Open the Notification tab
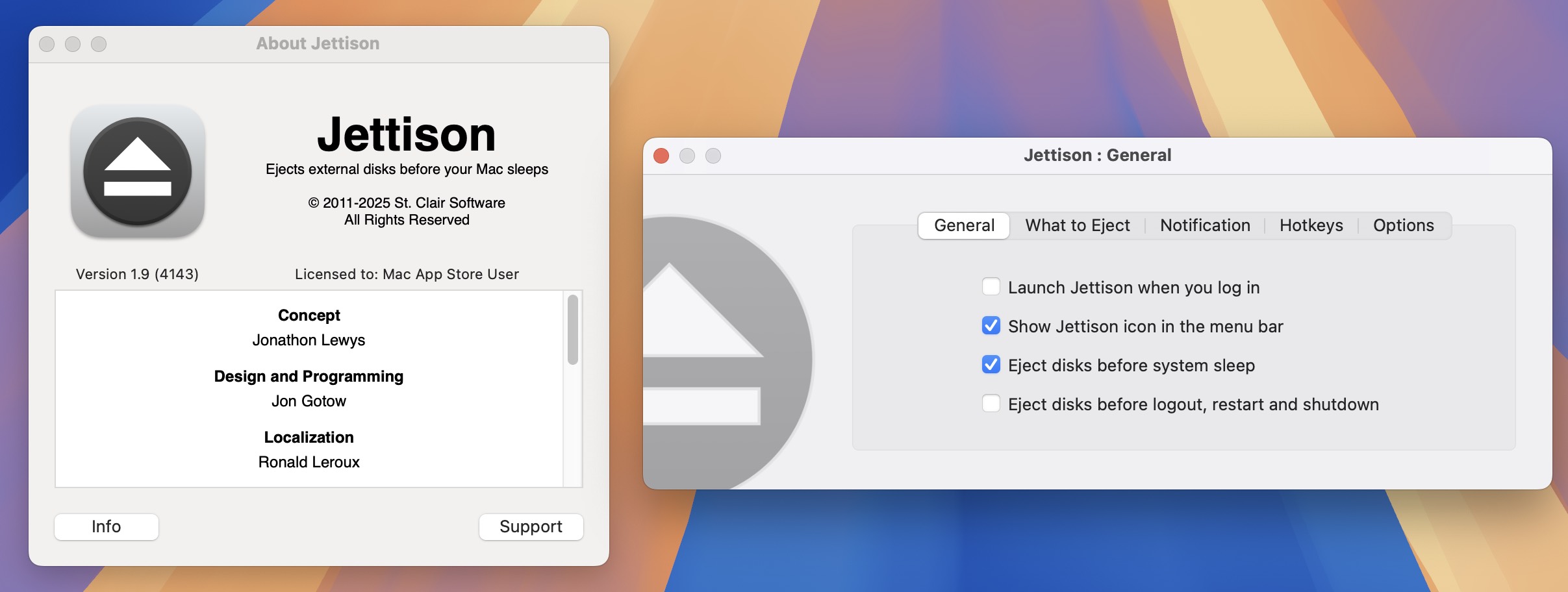 (1204, 225)
